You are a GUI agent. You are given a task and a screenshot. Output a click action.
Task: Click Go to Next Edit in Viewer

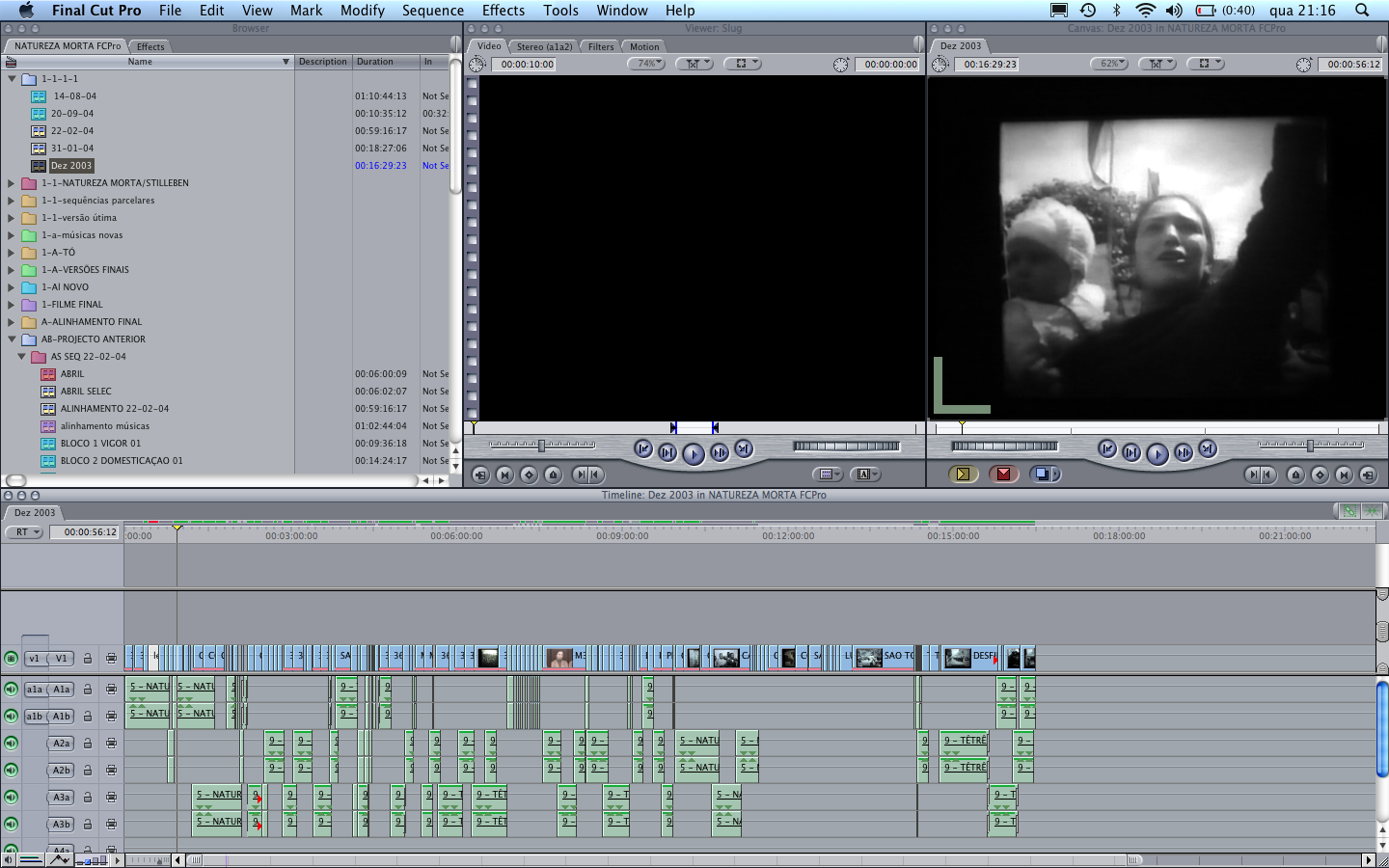744,449
